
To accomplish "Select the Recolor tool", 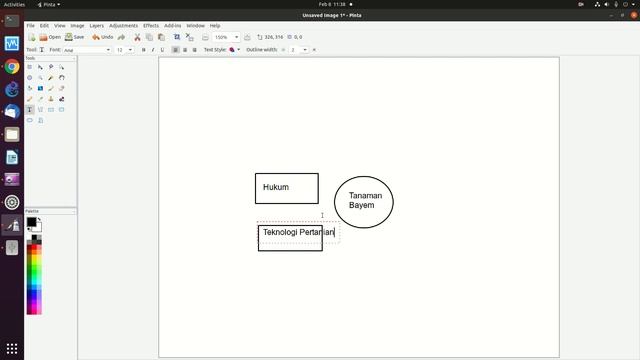I will [61, 99].
